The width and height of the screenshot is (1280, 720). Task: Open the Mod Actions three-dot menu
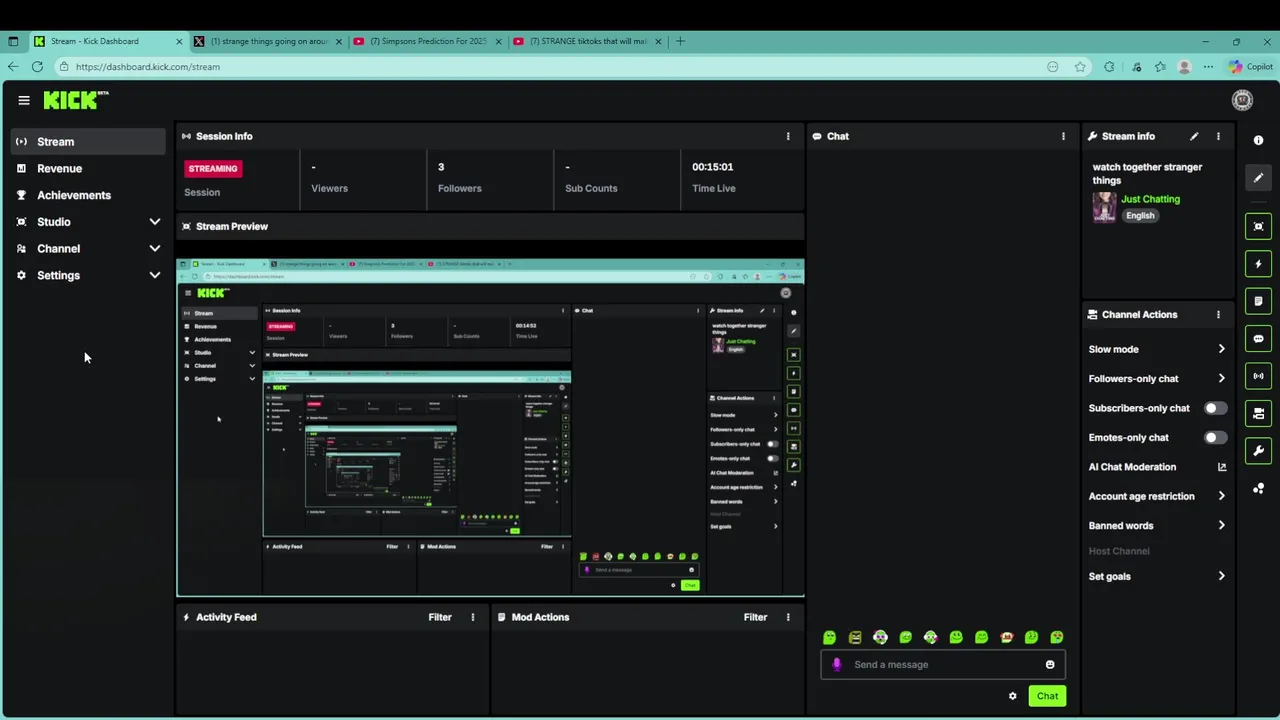click(x=788, y=617)
